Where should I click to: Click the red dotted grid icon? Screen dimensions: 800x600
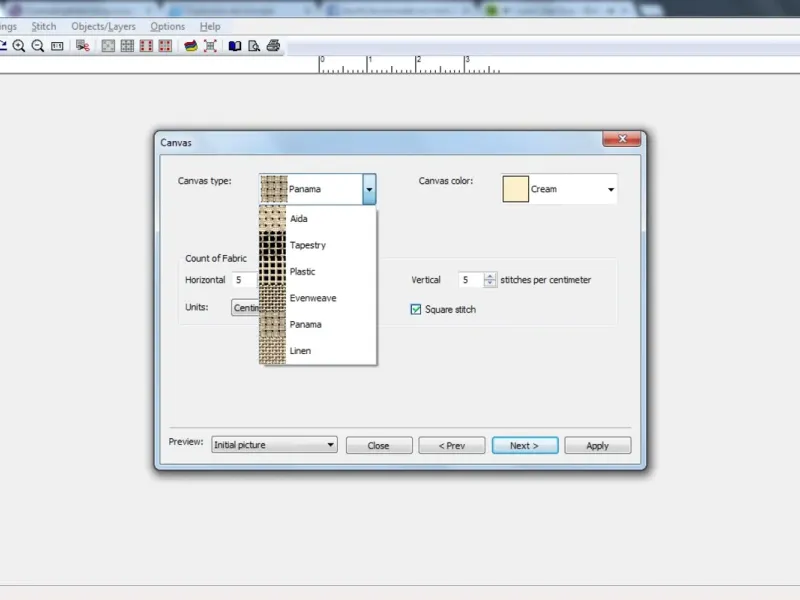coord(165,46)
